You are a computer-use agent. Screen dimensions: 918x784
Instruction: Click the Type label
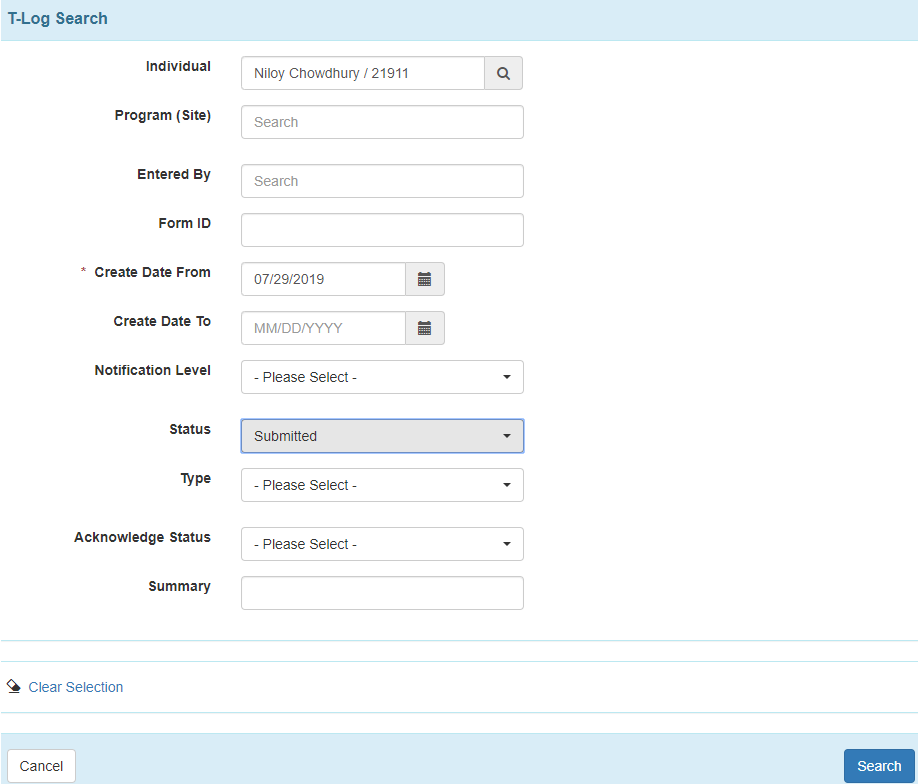click(x=196, y=478)
